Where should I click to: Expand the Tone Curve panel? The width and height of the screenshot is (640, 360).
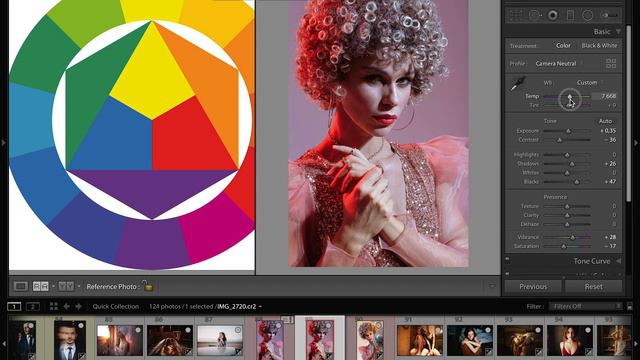point(618,261)
